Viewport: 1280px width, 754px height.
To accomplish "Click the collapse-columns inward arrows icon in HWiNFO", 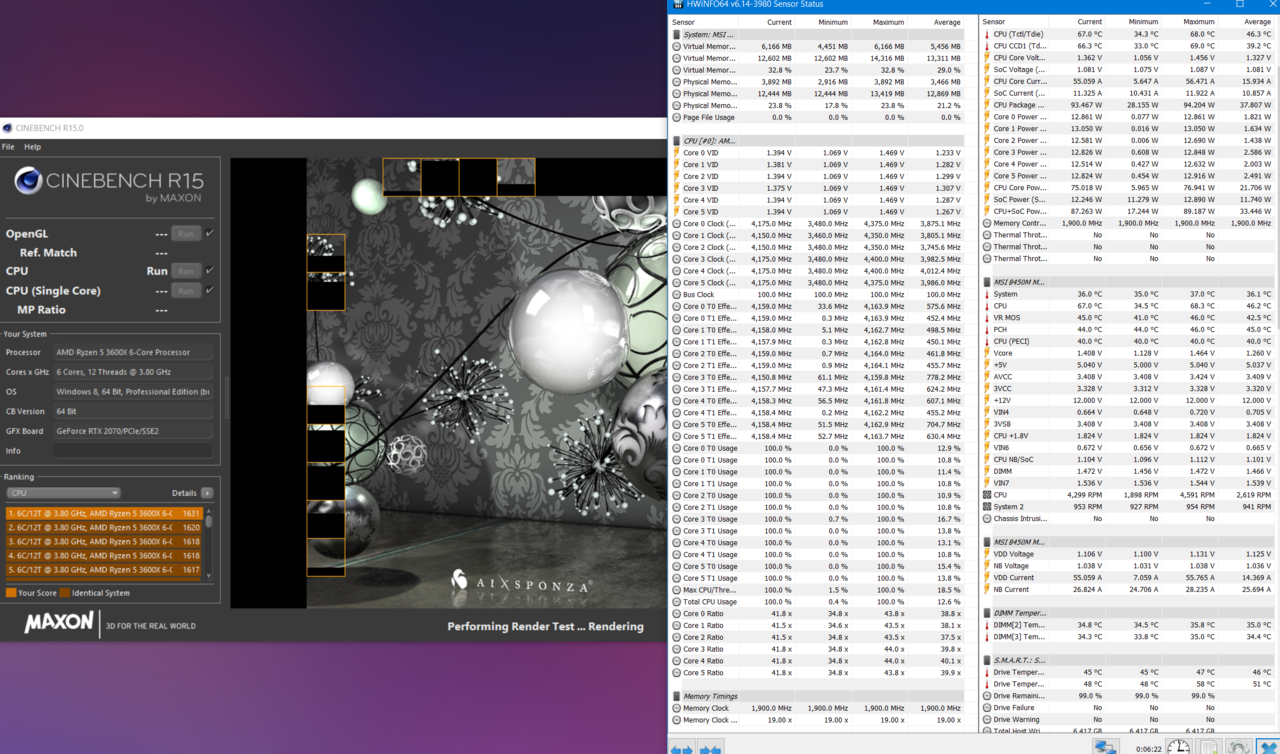I will click(711, 747).
